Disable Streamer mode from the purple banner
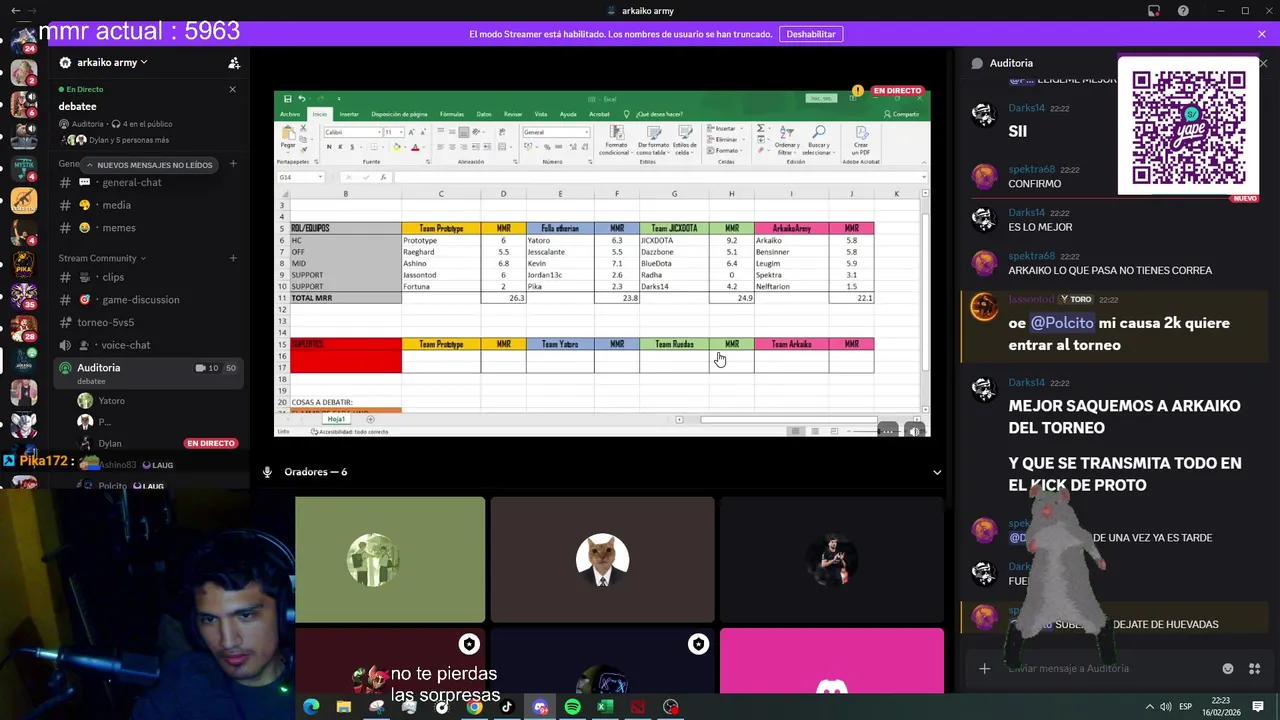This screenshot has width=1280, height=720. [x=811, y=34]
